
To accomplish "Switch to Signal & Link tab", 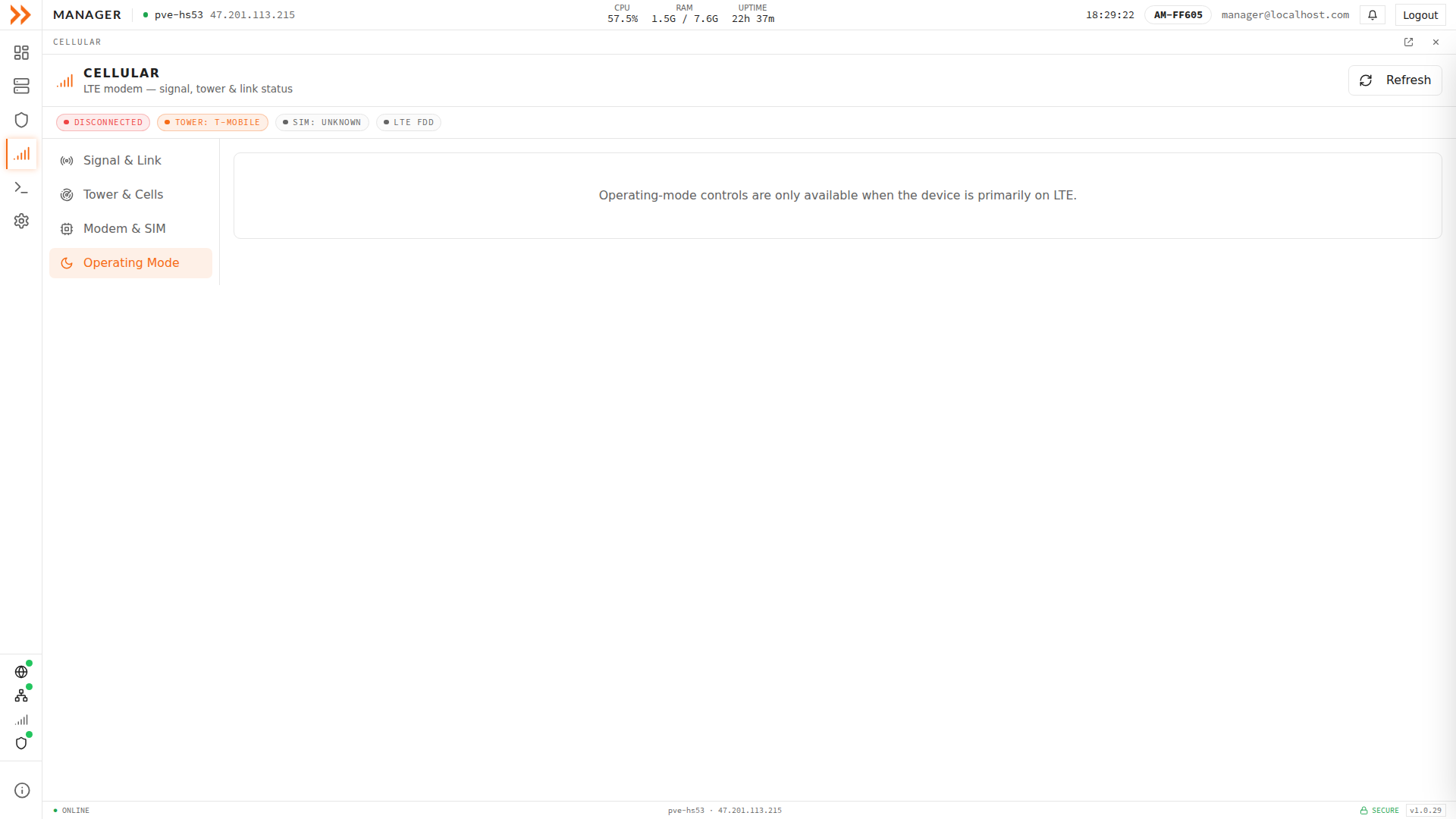I will pos(130,161).
